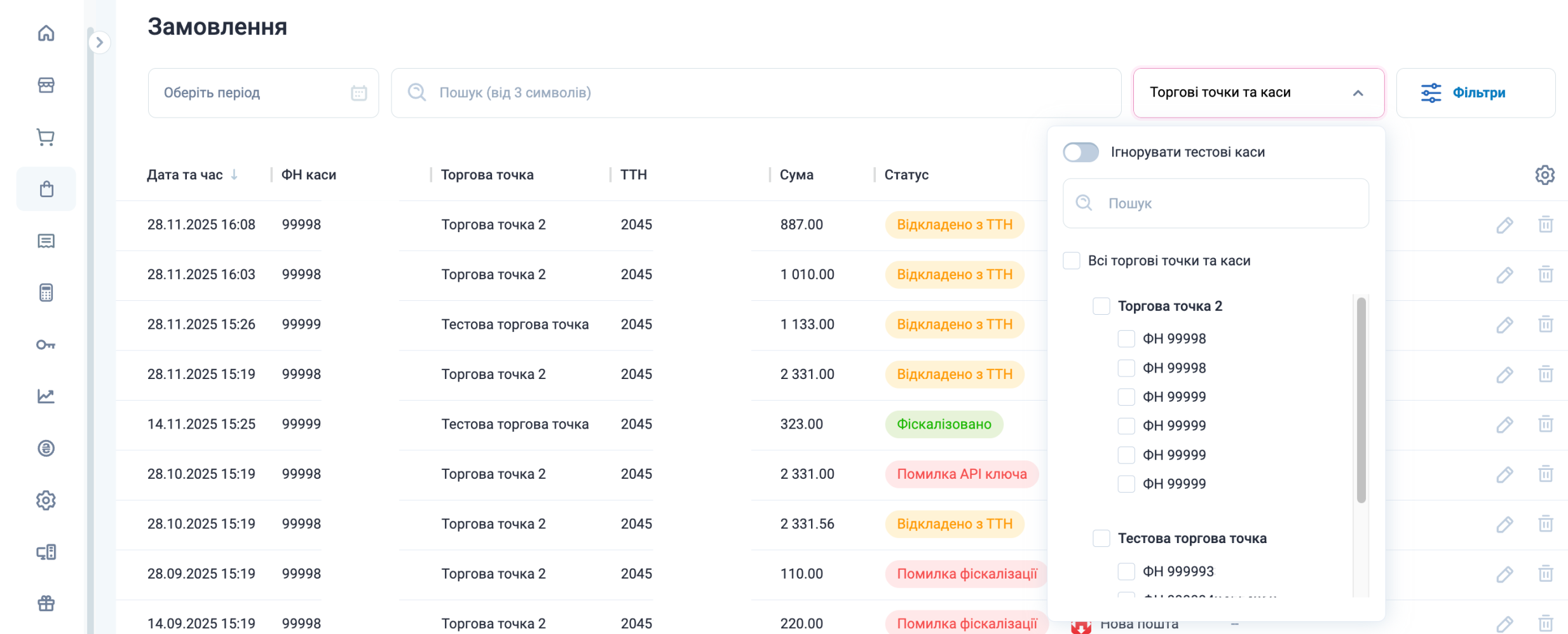
Task: Delete the 28.11.2025 16:03 order with trash icon
Action: coord(1545,275)
